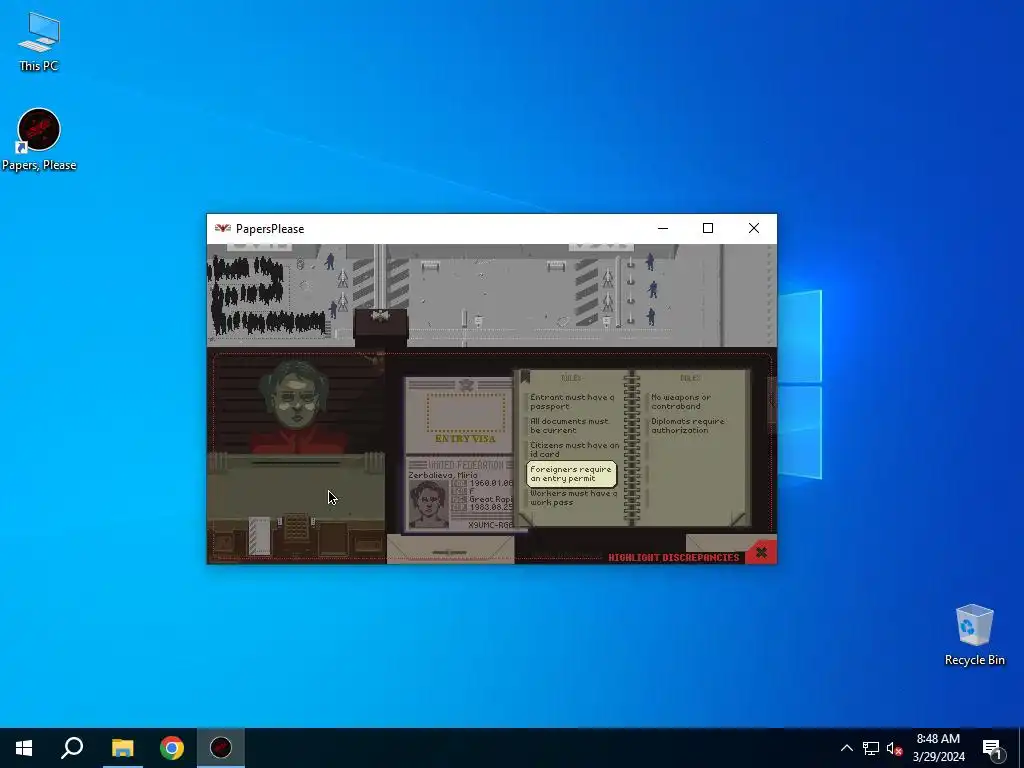The image size is (1024, 768).
Task: Click the Highlight Discrepancies label
Action: pyautogui.click(x=673, y=557)
